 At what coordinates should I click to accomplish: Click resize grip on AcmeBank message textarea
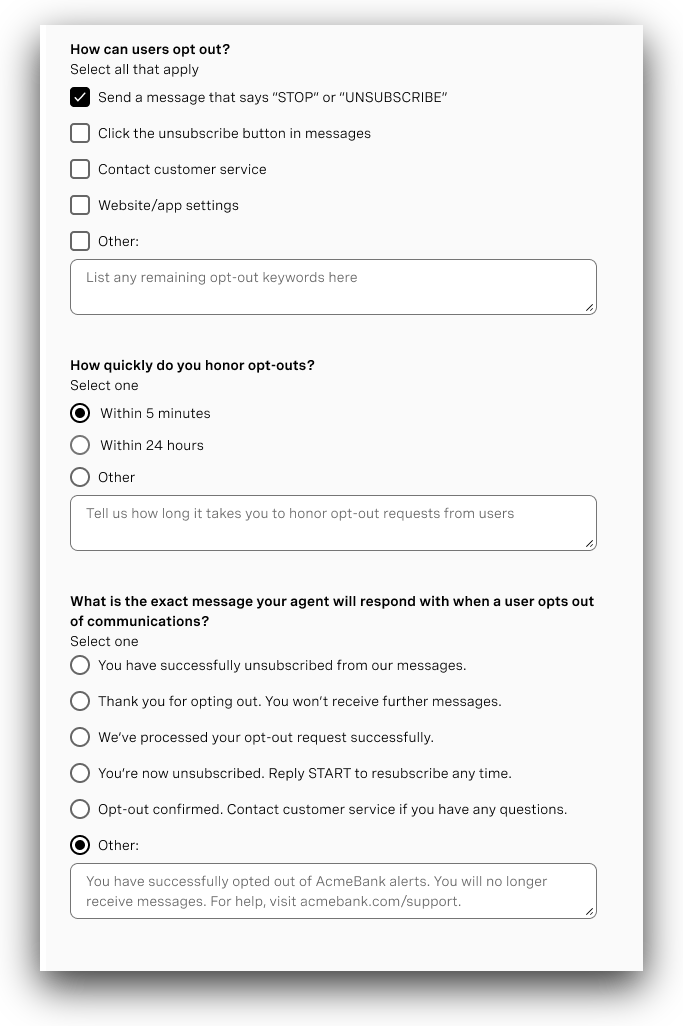[x=590, y=912]
